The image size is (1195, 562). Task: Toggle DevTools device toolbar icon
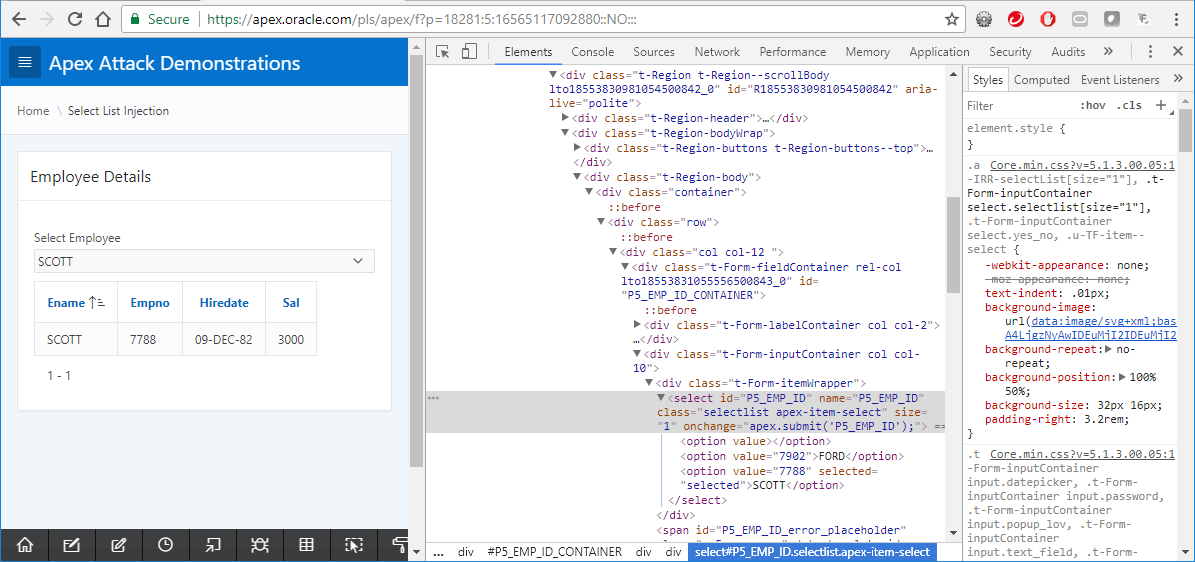[469, 52]
